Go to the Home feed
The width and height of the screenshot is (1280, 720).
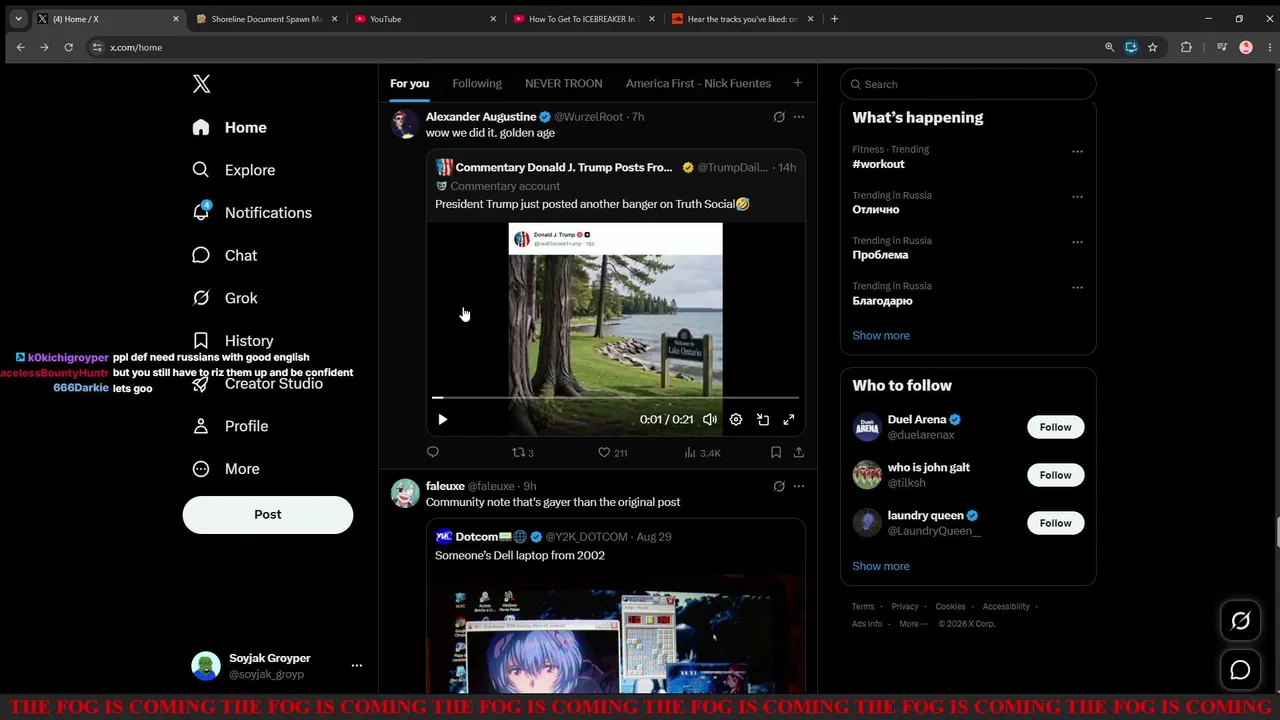tap(230, 127)
